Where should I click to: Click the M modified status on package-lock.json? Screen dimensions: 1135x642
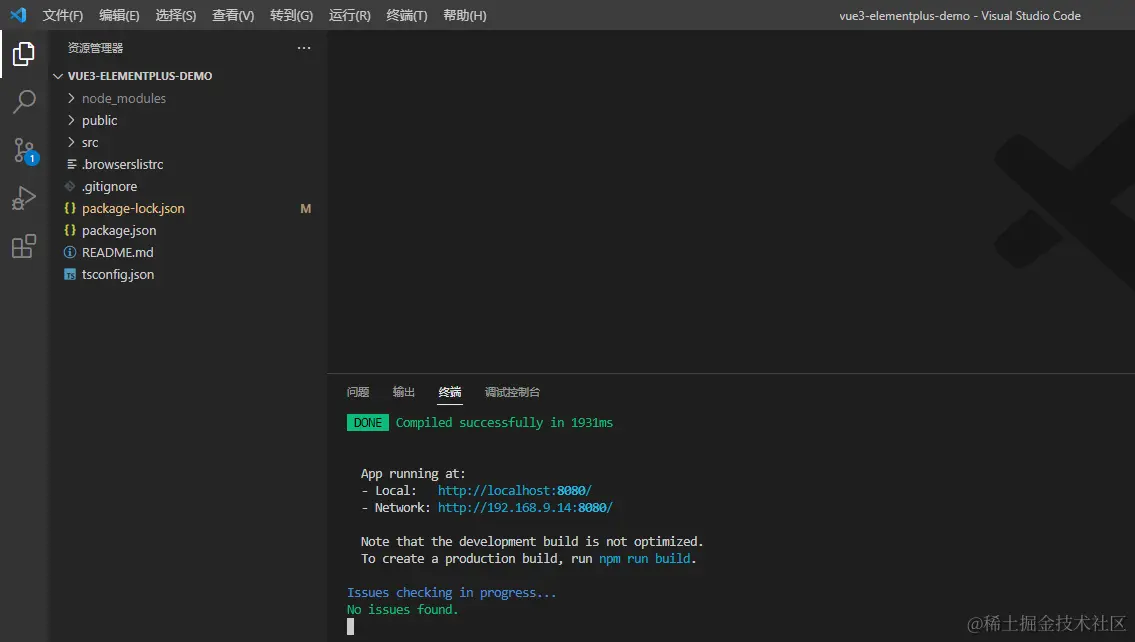coord(305,208)
